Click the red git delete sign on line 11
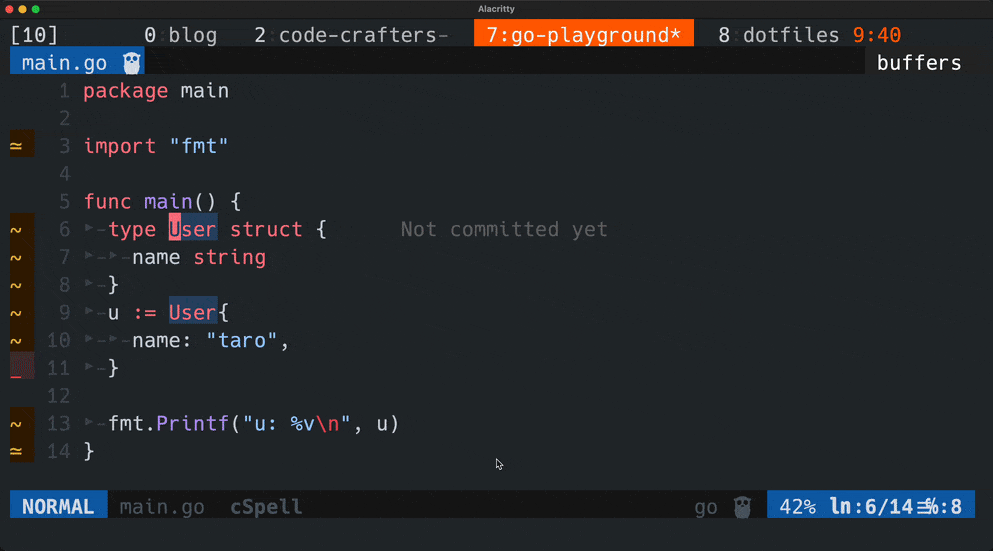 (x=21, y=368)
